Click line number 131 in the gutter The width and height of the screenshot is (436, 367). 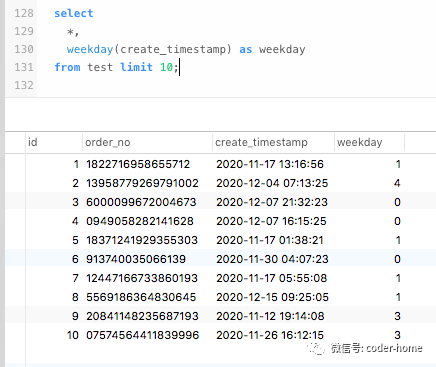[x=24, y=67]
